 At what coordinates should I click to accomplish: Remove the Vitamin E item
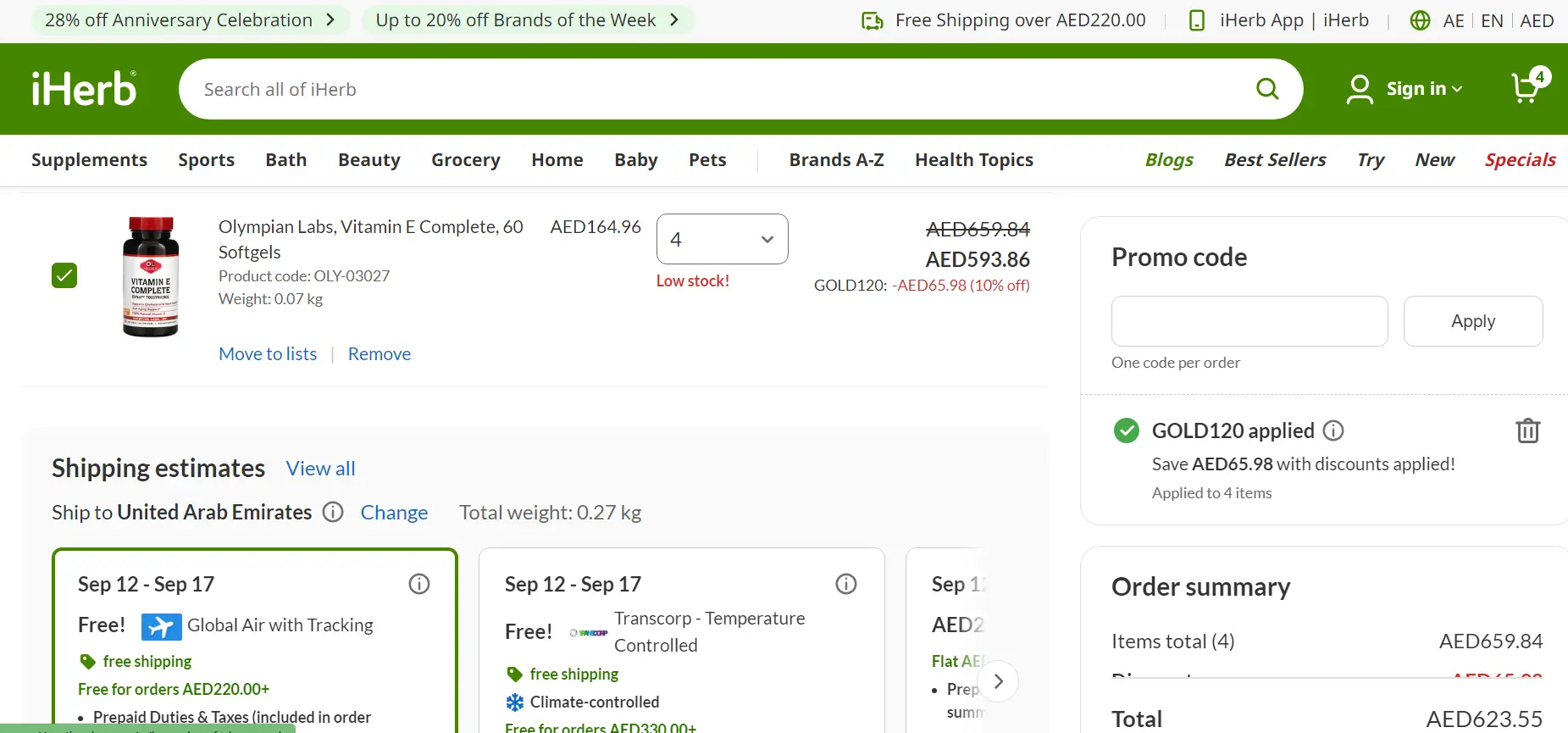click(x=380, y=354)
